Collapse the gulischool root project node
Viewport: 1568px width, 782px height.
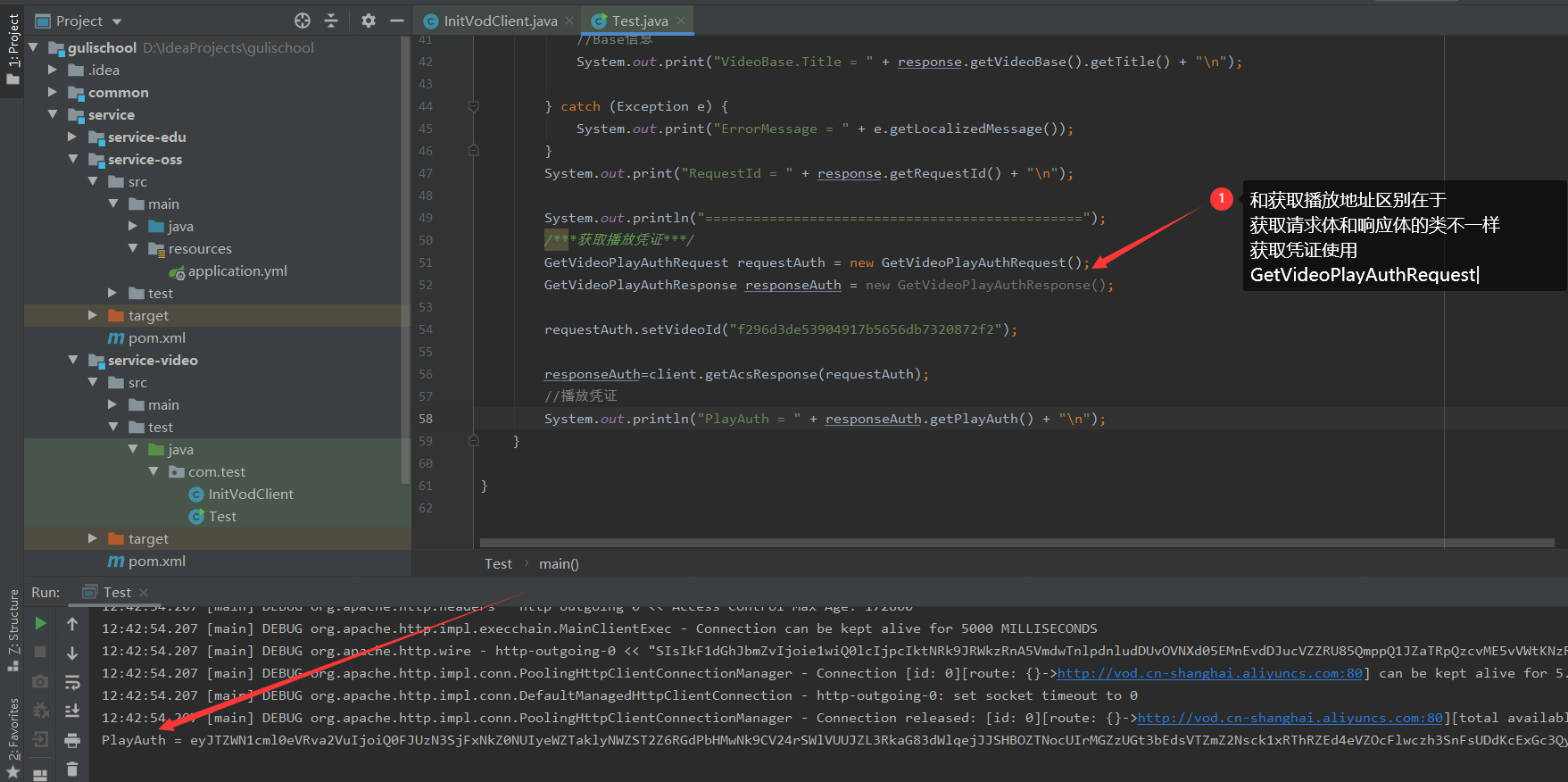tap(34, 47)
